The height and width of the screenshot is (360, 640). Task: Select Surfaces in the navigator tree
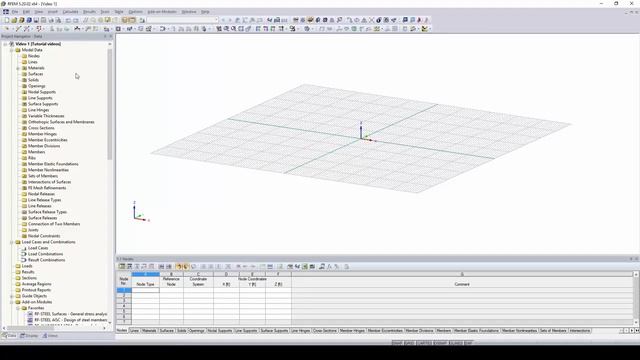point(36,74)
